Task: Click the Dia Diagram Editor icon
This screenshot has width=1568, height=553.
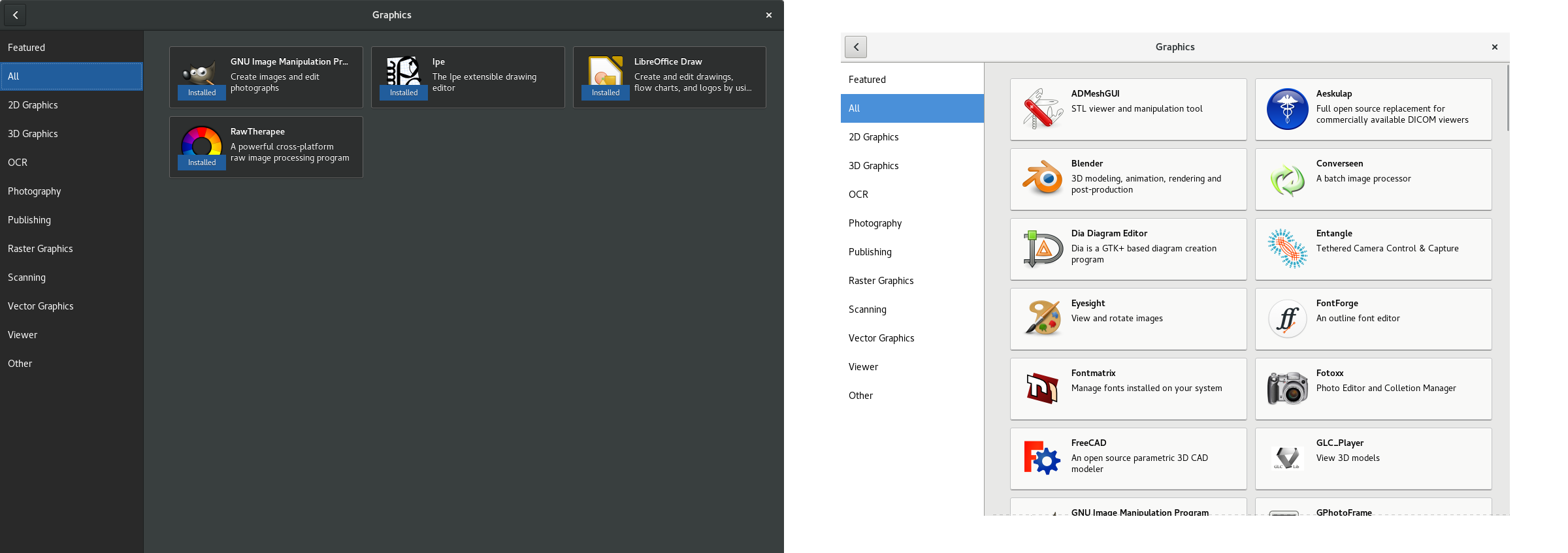Action: coord(1043,249)
